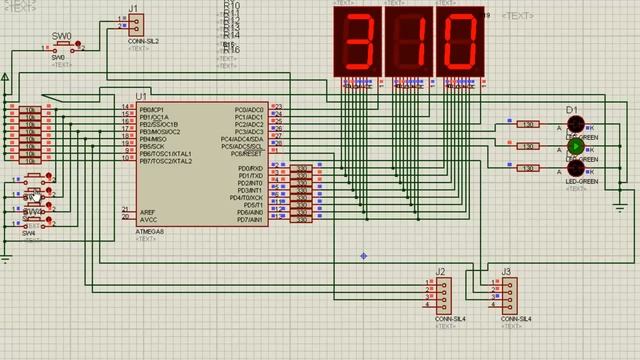Viewport: 640px width, 360px height.
Task: Click the PD0/RXD pin label
Action: (x=251, y=169)
